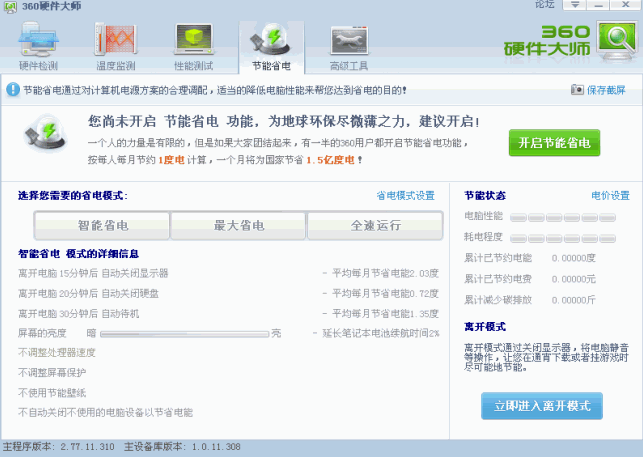Click 主程序版本 2.77.11.310 in status bar
The width and height of the screenshot is (643, 457).
click(58, 447)
